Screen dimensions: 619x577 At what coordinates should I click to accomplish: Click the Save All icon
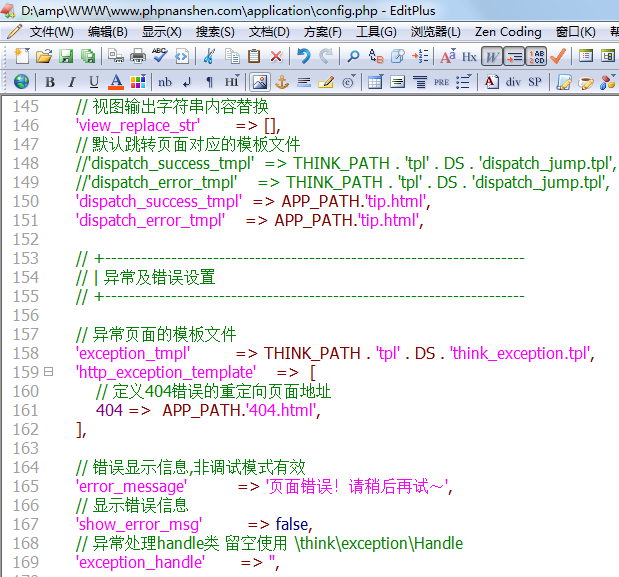click(x=88, y=56)
